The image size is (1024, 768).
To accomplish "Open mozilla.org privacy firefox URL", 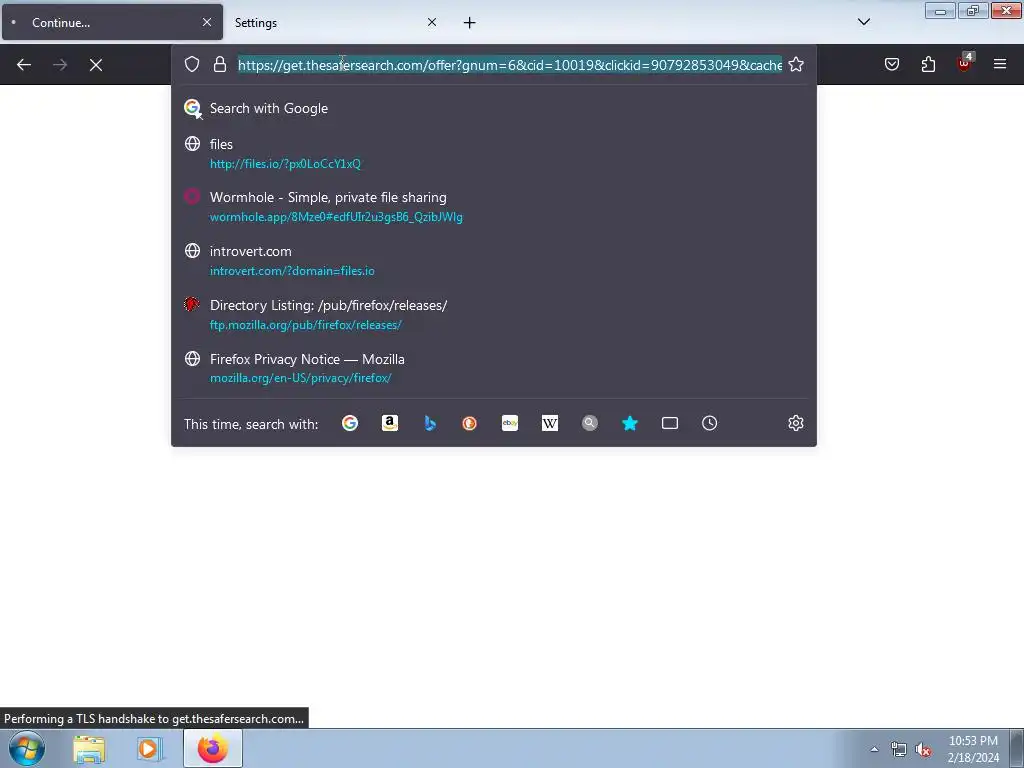I will [300, 378].
